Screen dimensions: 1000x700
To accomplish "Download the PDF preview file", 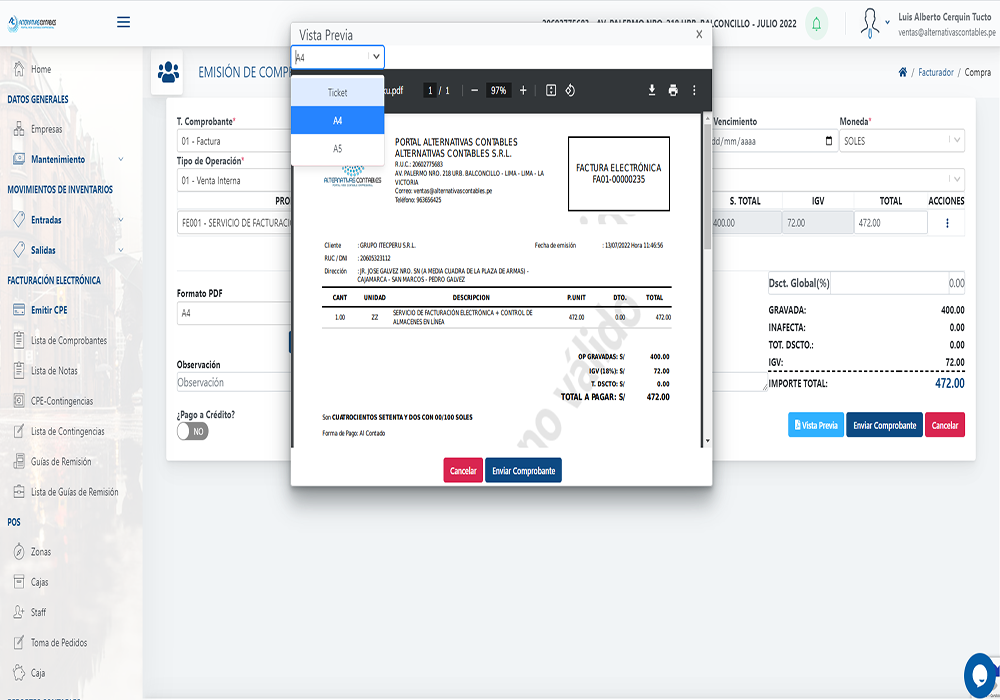I will (652, 90).
